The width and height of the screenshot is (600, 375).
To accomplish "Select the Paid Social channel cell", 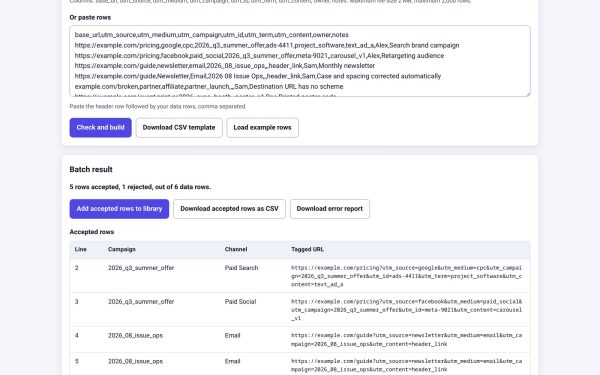I will (x=240, y=302).
